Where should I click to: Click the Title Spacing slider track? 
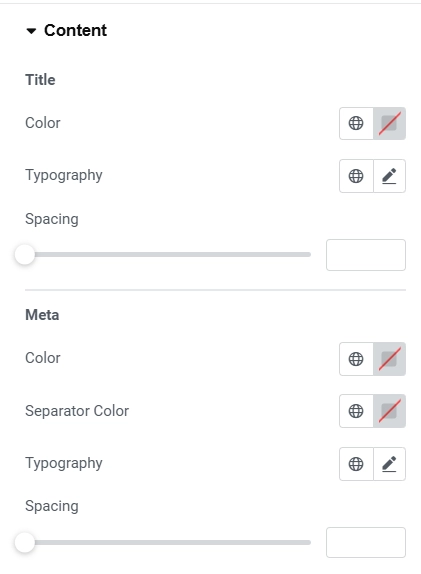click(x=168, y=254)
